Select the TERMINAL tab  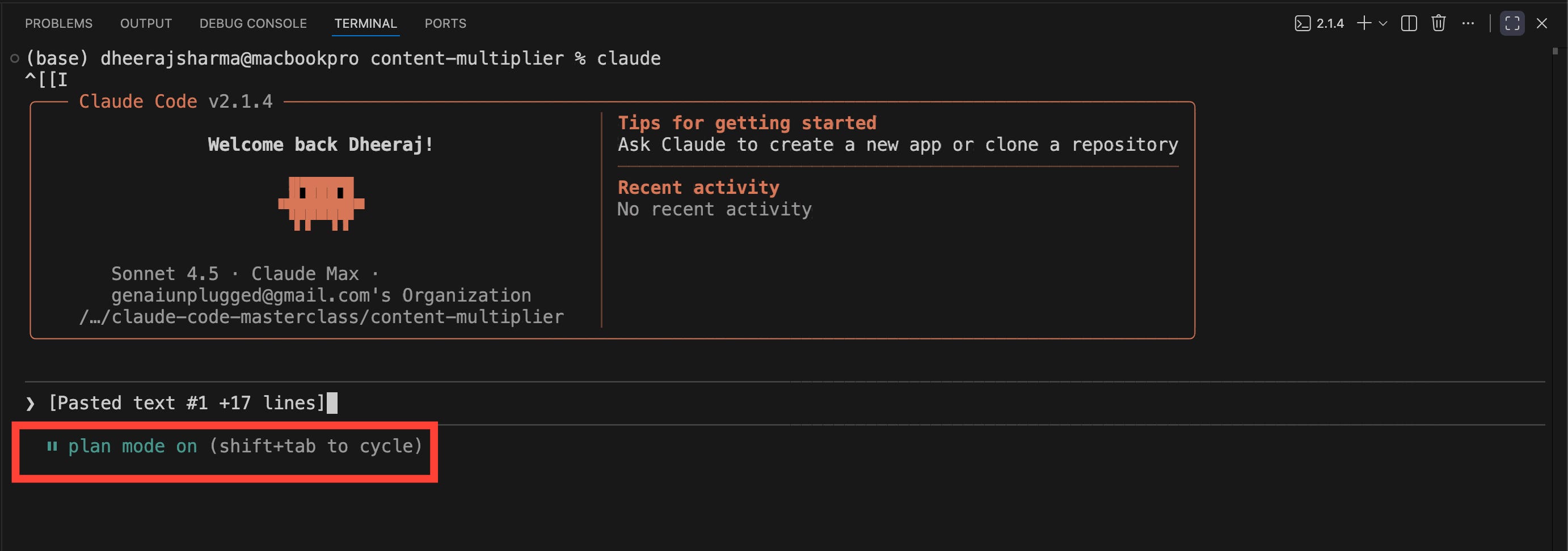tap(366, 23)
